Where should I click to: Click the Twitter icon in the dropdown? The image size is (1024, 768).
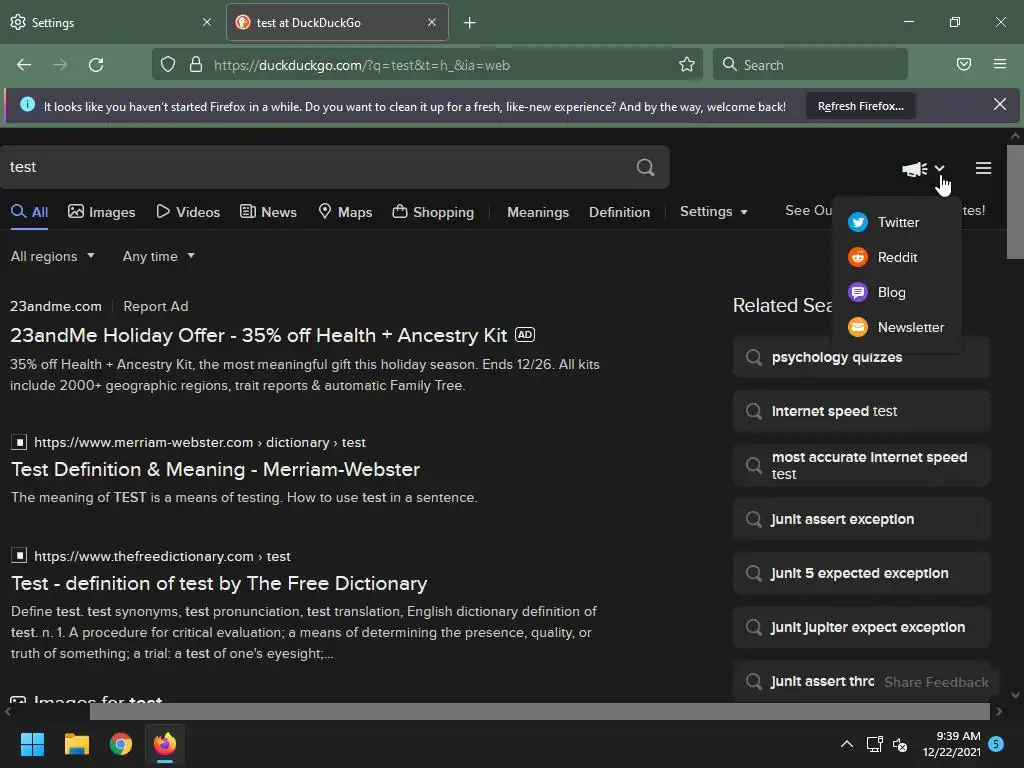[x=857, y=222]
